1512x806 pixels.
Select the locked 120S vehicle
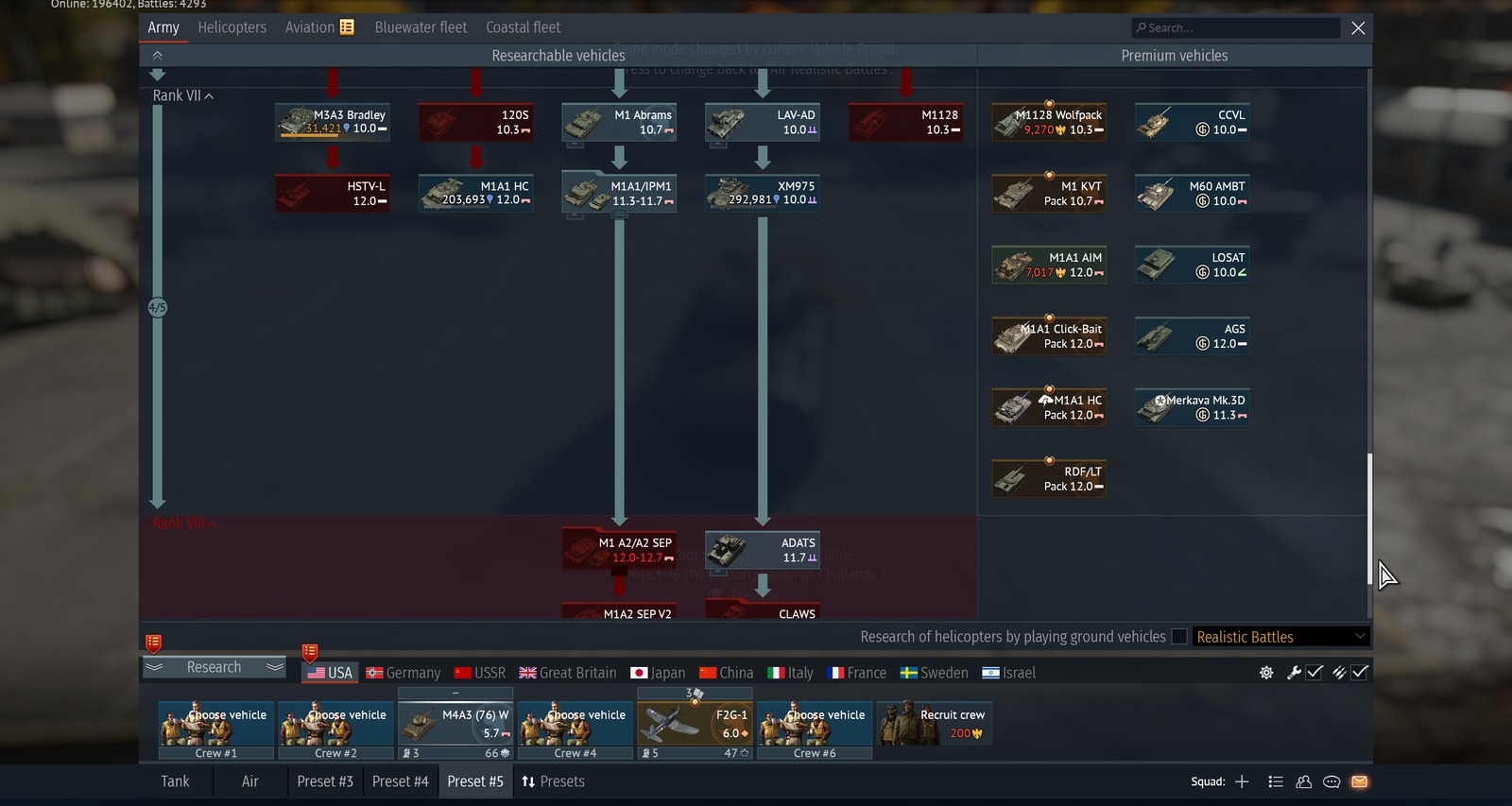point(475,123)
